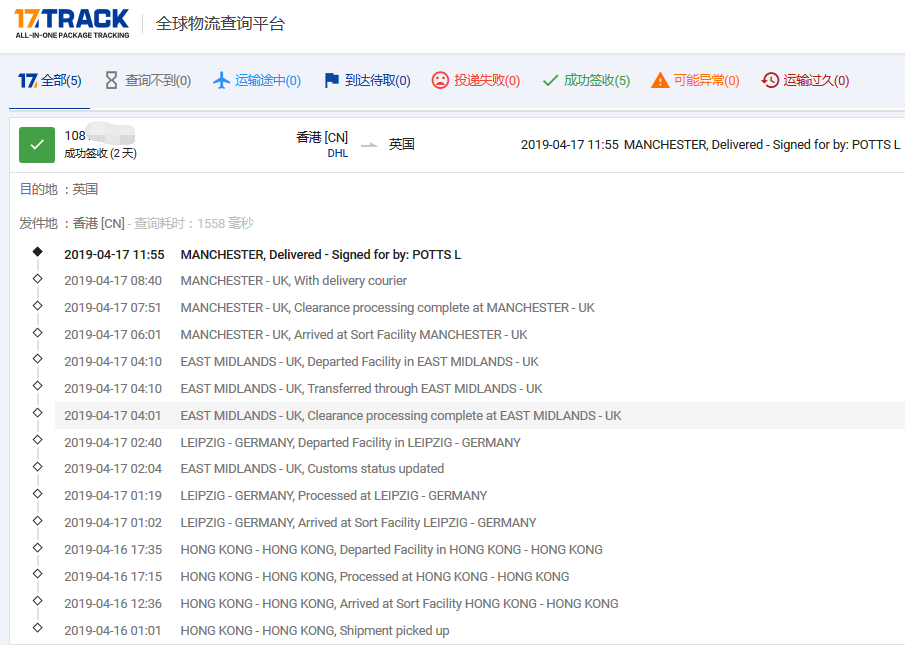The width and height of the screenshot is (905, 645).
Task: Select the 全部(5) tab
Action: tap(50, 81)
